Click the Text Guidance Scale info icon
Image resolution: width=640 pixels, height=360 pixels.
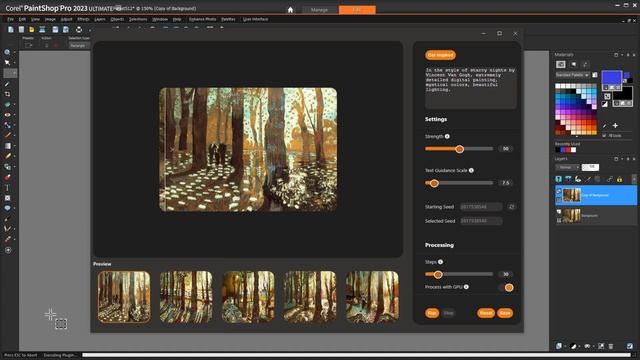click(471, 170)
